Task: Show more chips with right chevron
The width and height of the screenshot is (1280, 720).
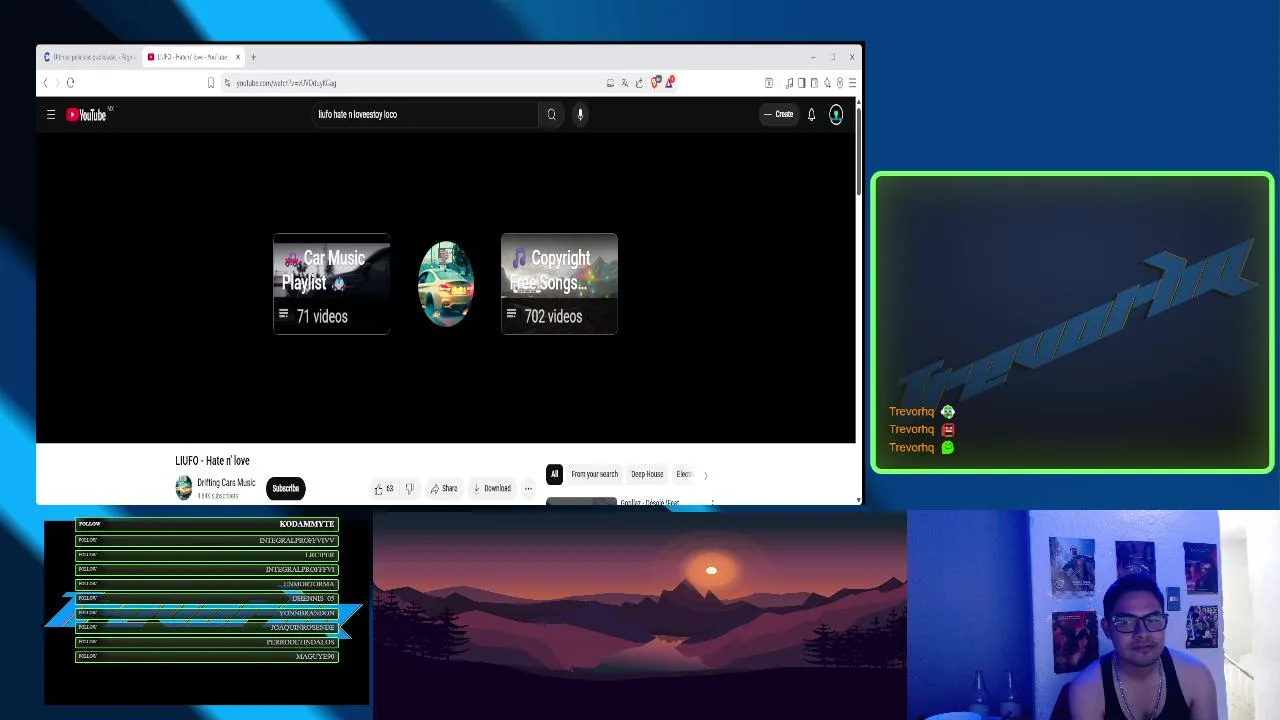Action: coord(706,475)
